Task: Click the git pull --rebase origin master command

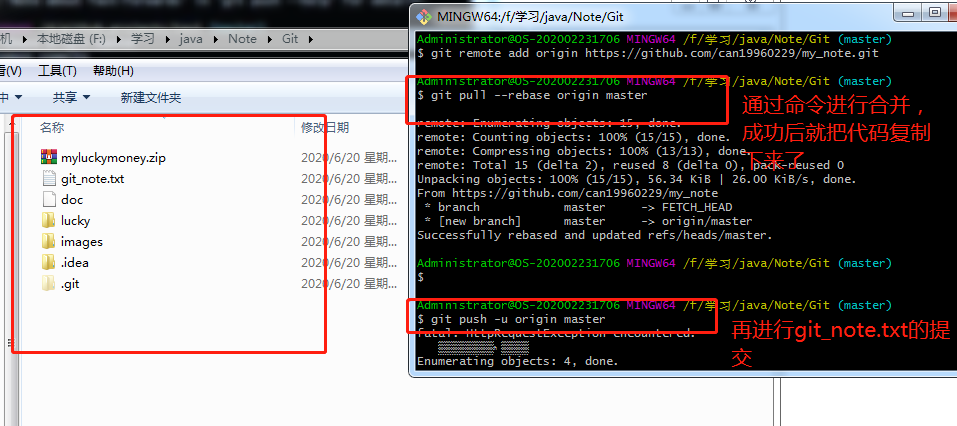Action: [532, 95]
